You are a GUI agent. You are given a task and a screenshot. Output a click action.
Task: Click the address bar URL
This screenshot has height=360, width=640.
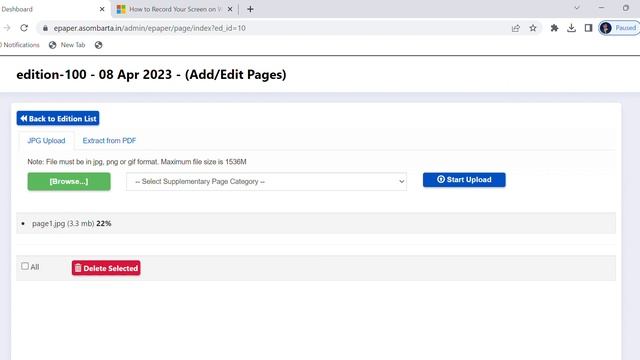click(149, 28)
